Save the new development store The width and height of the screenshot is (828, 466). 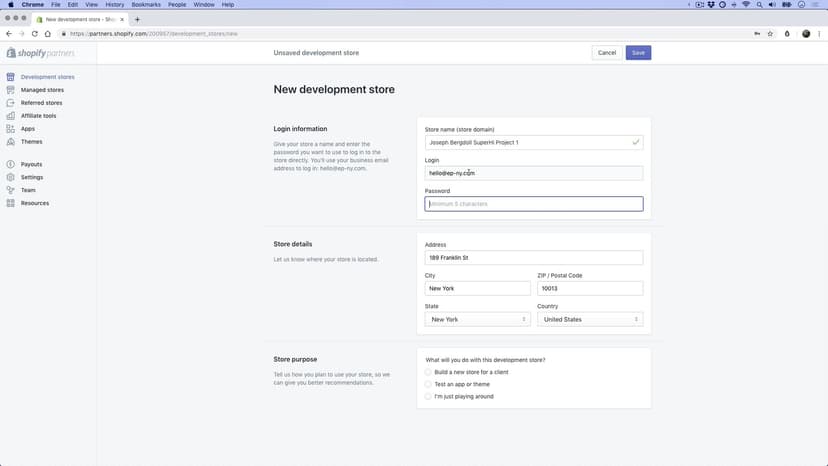click(x=638, y=53)
